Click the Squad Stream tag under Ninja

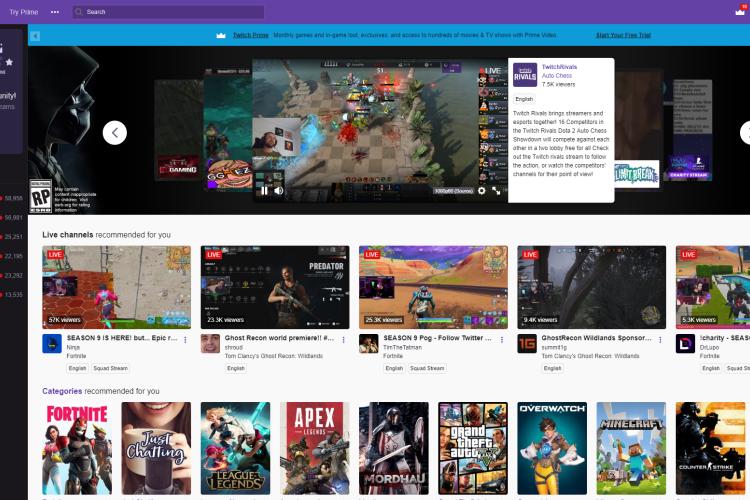(x=110, y=368)
